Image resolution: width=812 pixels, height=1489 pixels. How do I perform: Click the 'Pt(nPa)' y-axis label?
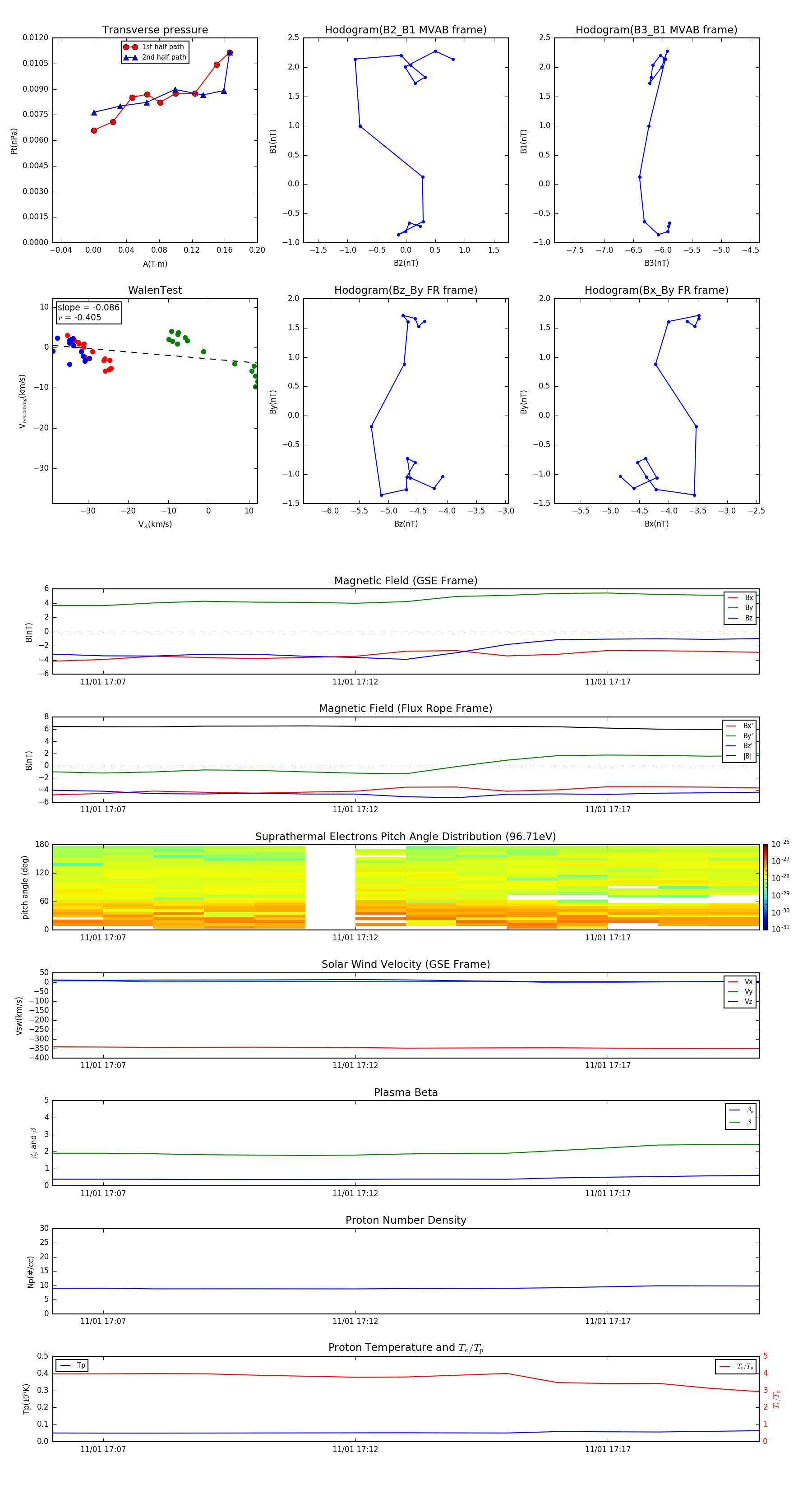[x=14, y=141]
